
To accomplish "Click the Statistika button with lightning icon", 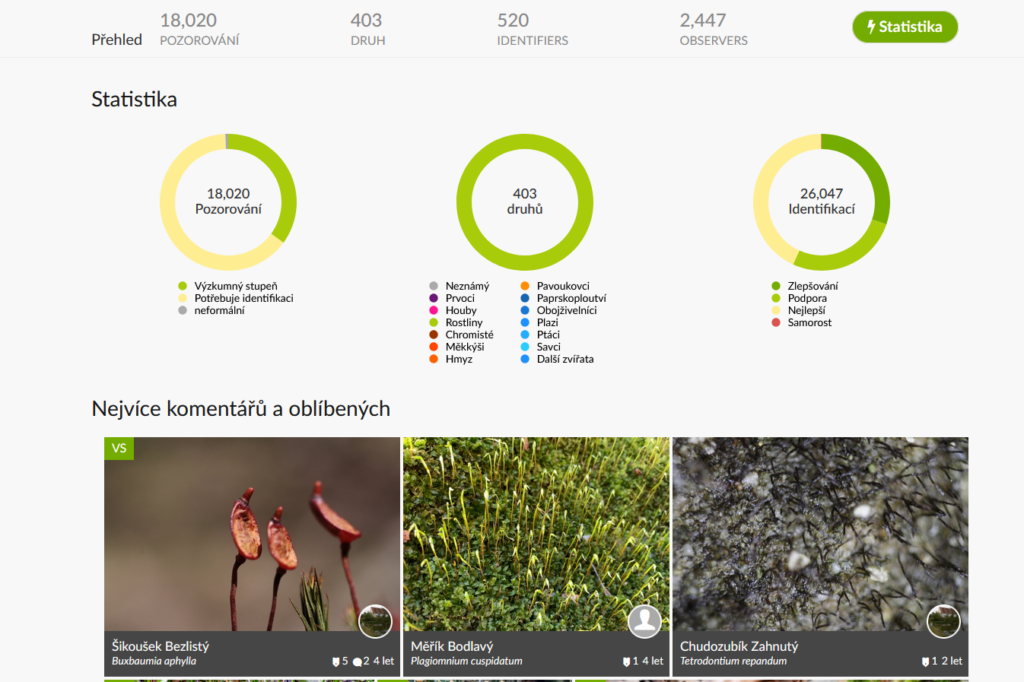I will tap(904, 27).
